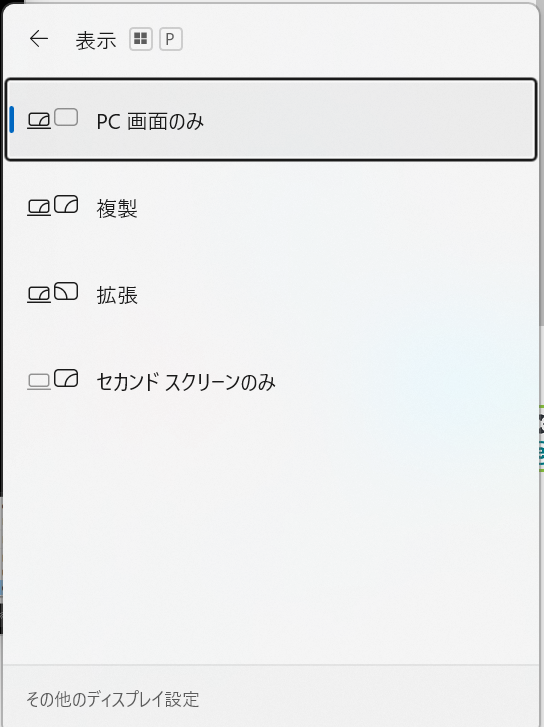Select セカンド スクリーンのみ mode
Screen dimensions: 544x727
tap(271, 382)
